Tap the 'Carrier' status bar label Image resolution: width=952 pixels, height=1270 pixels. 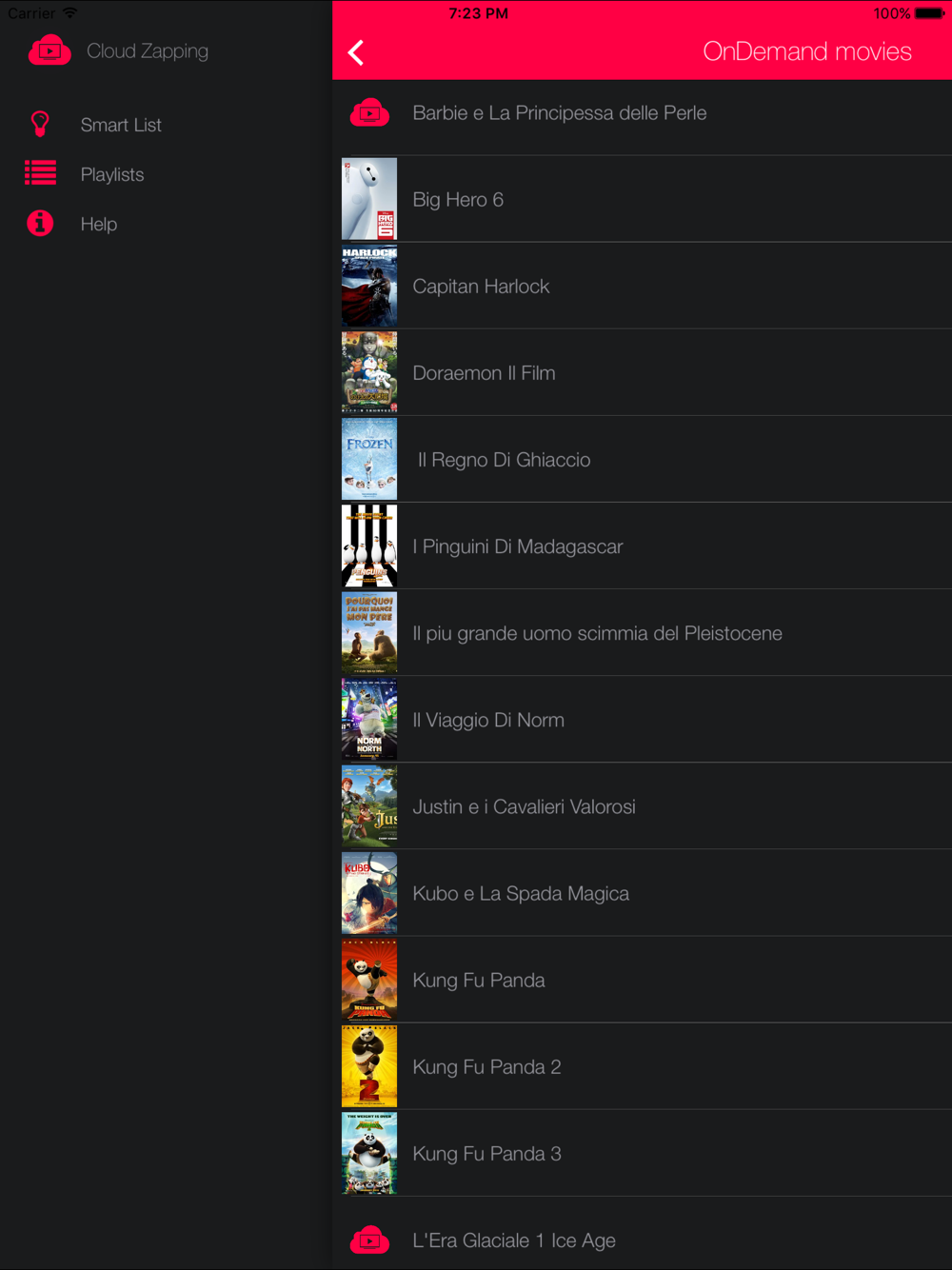coord(31,13)
